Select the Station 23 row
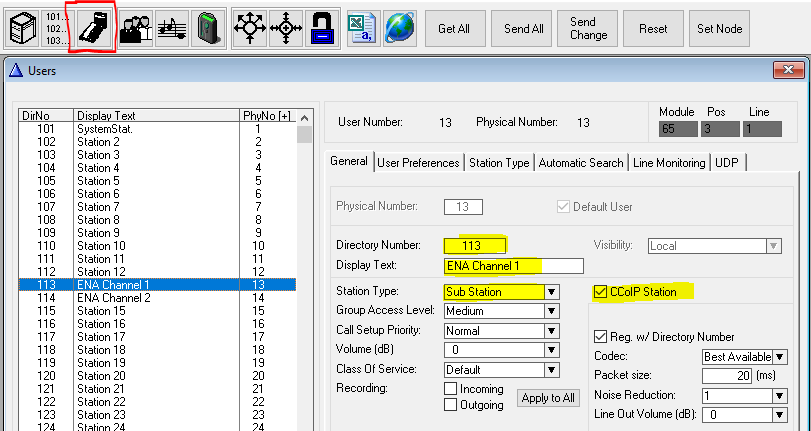Image resolution: width=811 pixels, height=431 pixels. (x=157, y=414)
